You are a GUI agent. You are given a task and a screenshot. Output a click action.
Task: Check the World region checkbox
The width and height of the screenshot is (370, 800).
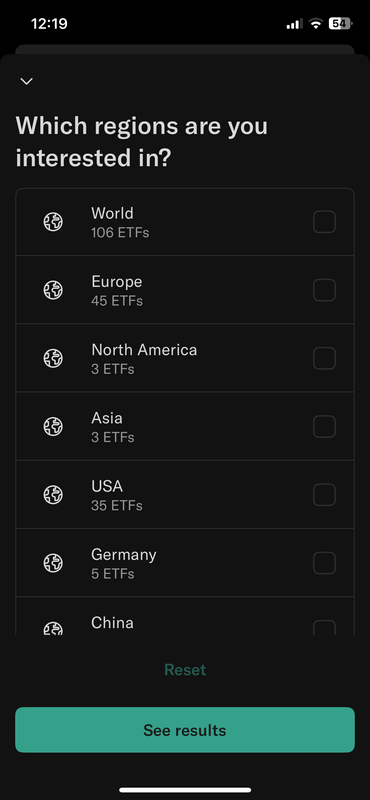pos(324,222)
